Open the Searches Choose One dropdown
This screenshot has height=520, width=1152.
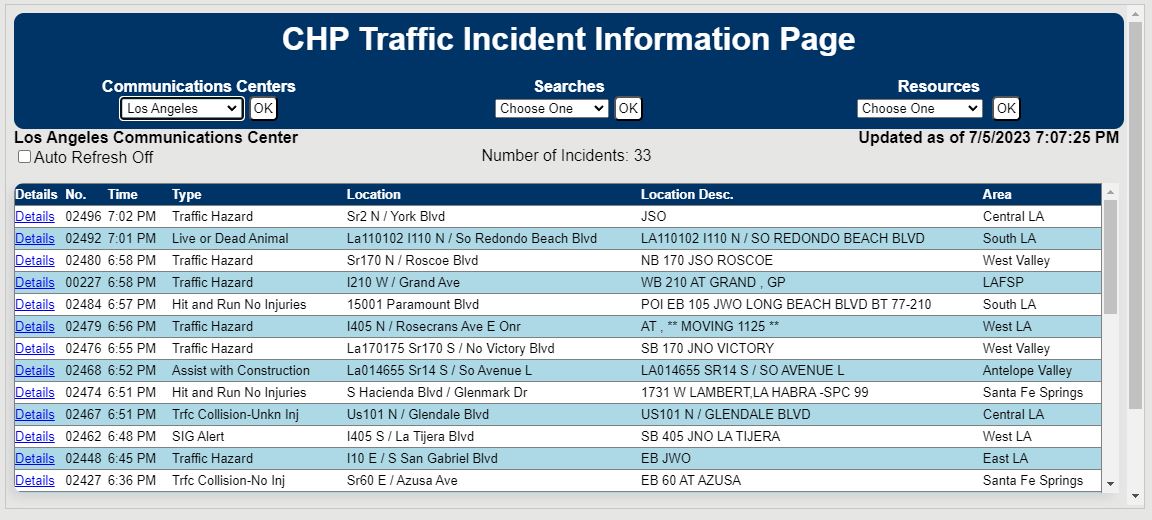click(552, 109)
